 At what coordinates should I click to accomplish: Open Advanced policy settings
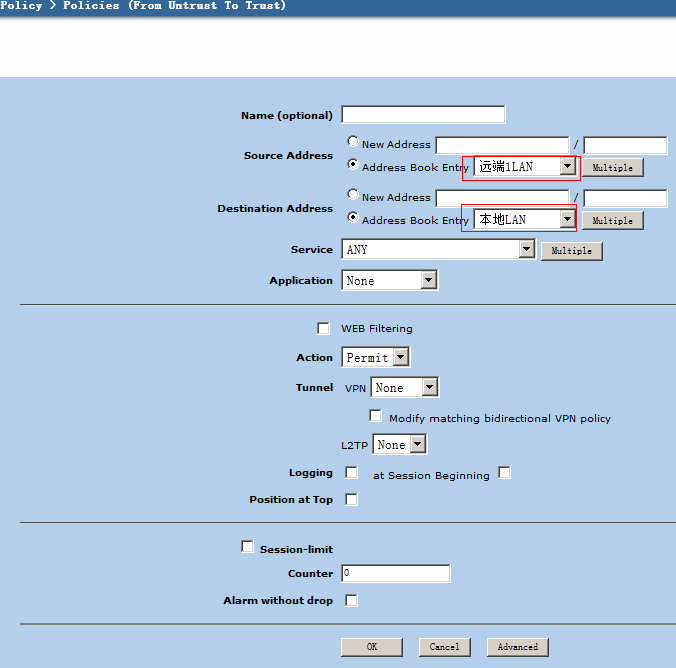(x=518, y=647)
